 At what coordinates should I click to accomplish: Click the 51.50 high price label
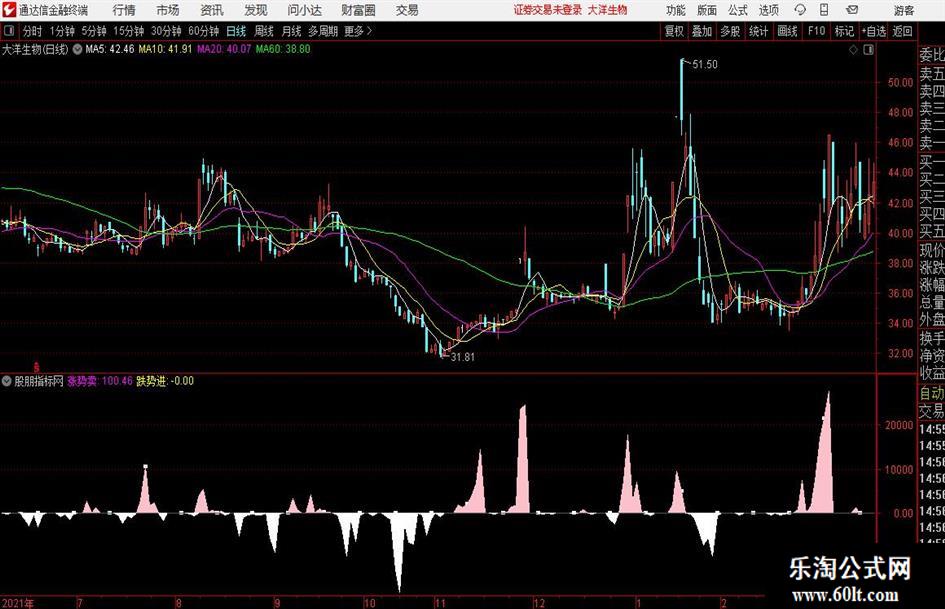[x=705, y=65]
